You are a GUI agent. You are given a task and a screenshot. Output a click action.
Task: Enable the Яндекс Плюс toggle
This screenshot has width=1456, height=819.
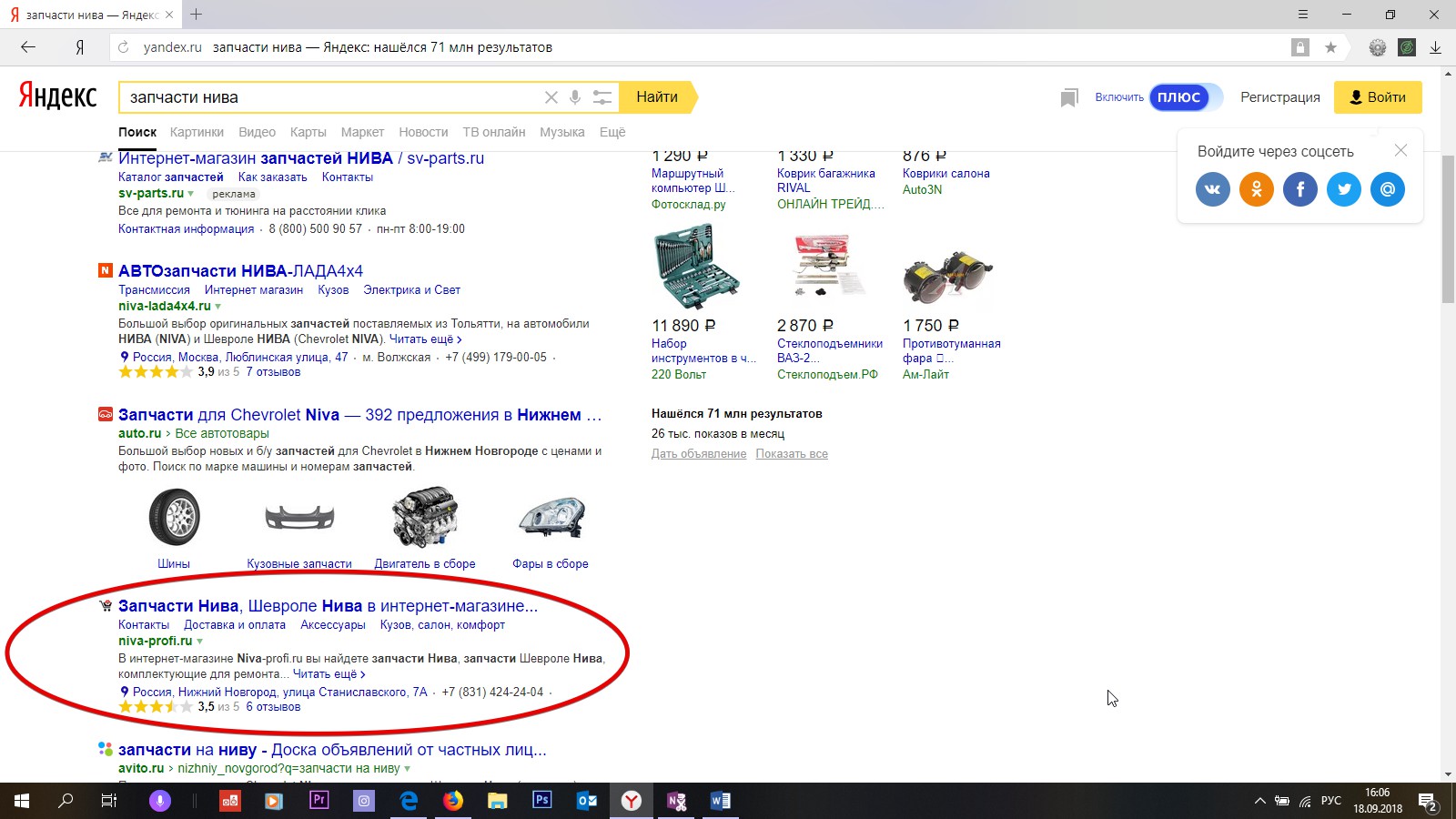[1186, 97]
